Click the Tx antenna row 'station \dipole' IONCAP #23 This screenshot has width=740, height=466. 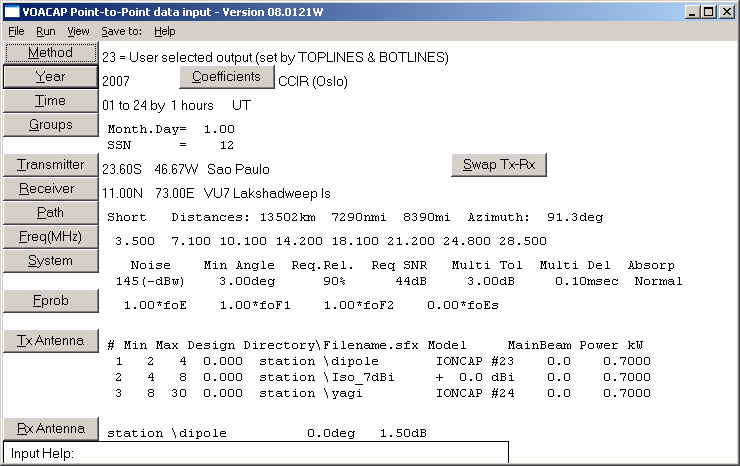[x=383, y=362]
